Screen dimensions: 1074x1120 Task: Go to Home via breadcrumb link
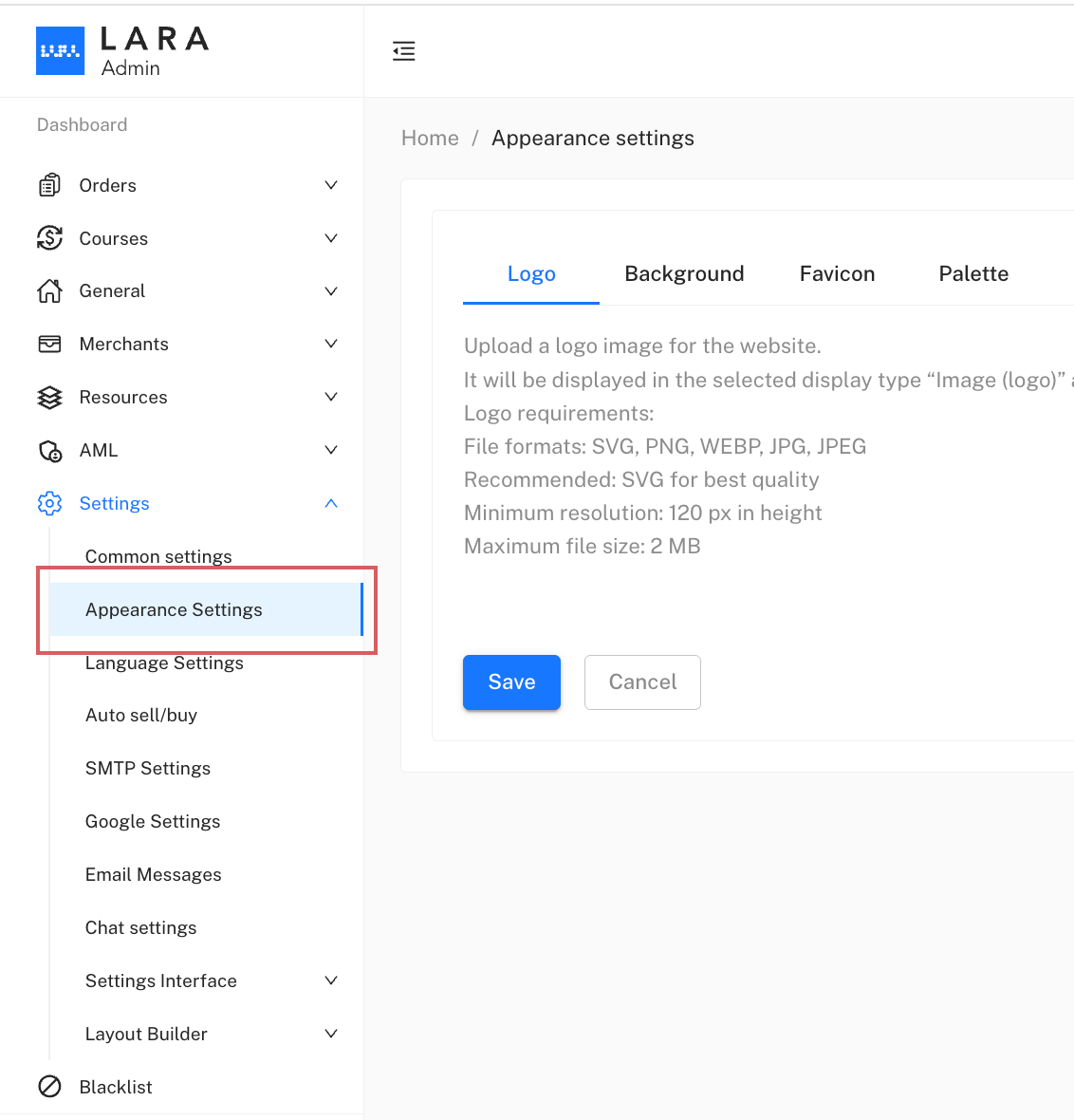click(430, 139)
